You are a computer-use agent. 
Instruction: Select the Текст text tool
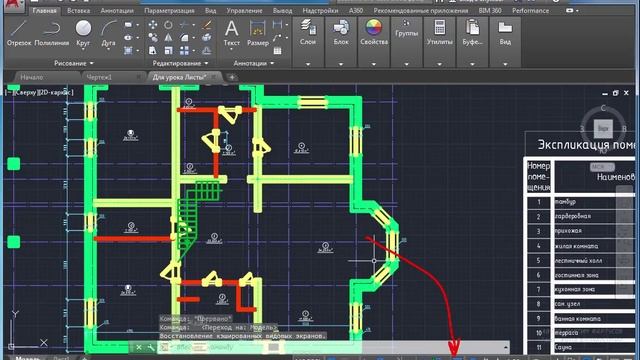[x=231, y=33]
